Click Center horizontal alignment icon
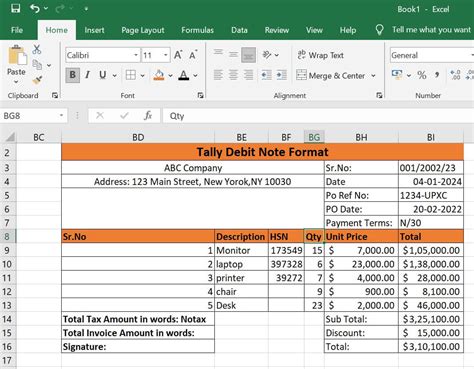Screen dimensions: 474x369 233,75
